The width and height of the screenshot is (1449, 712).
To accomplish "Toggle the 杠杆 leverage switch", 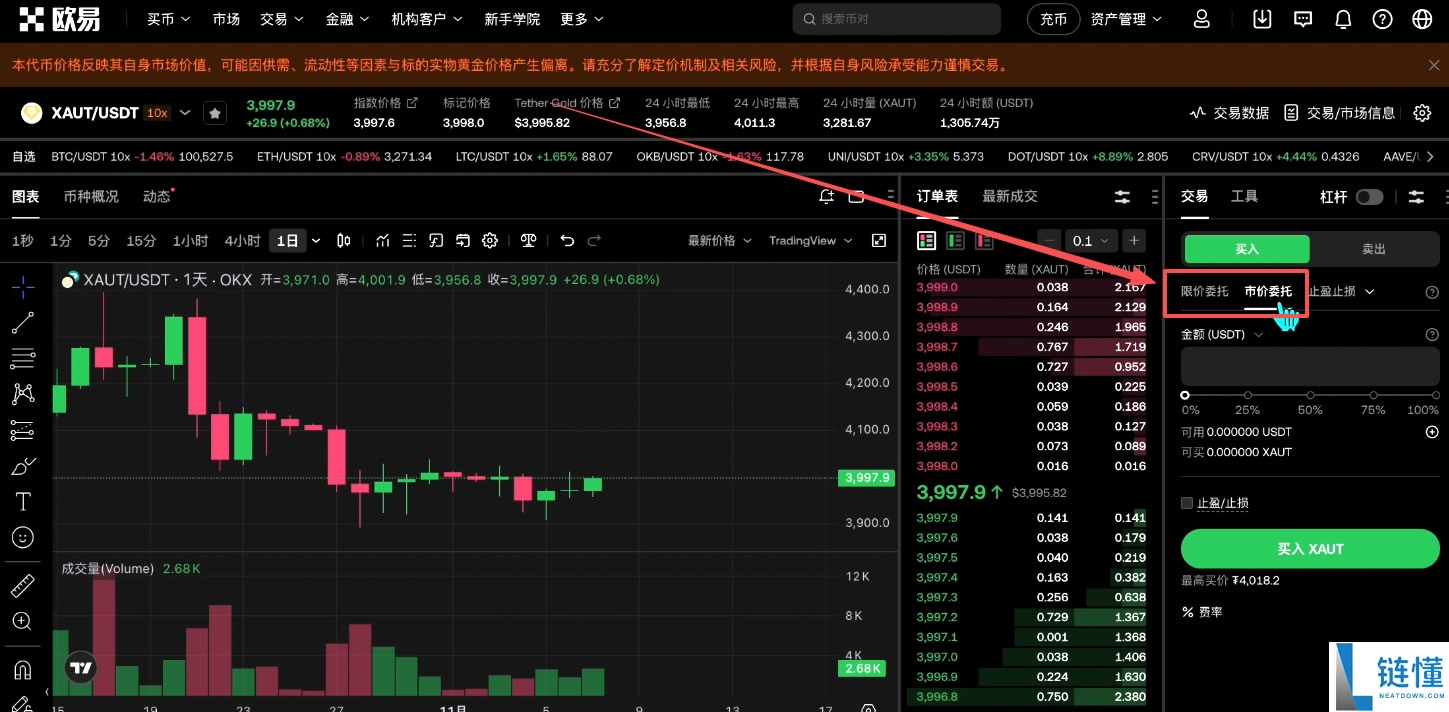I will pos(1369,196).
